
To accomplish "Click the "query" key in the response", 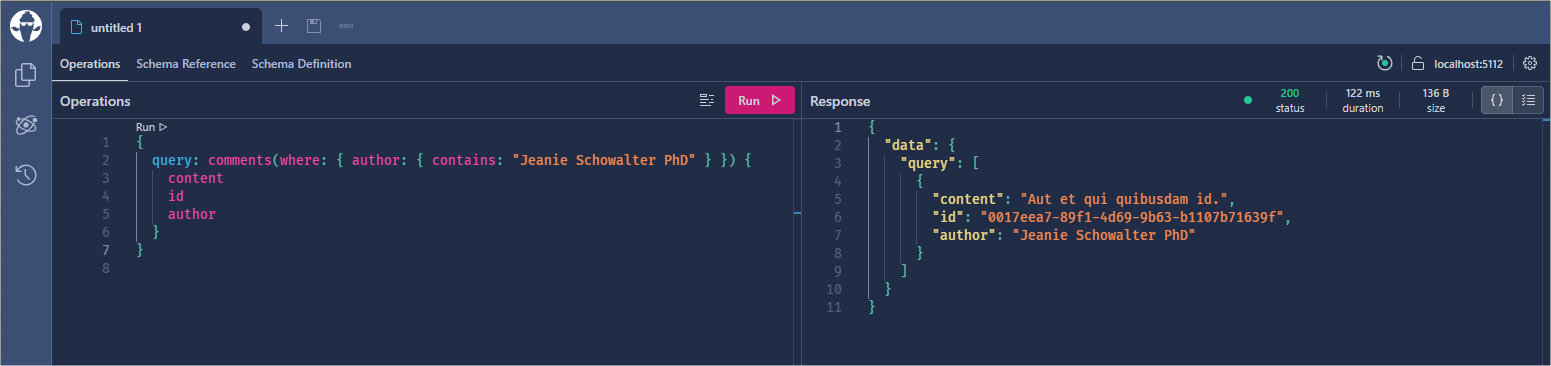I will [x=929, y=164].
